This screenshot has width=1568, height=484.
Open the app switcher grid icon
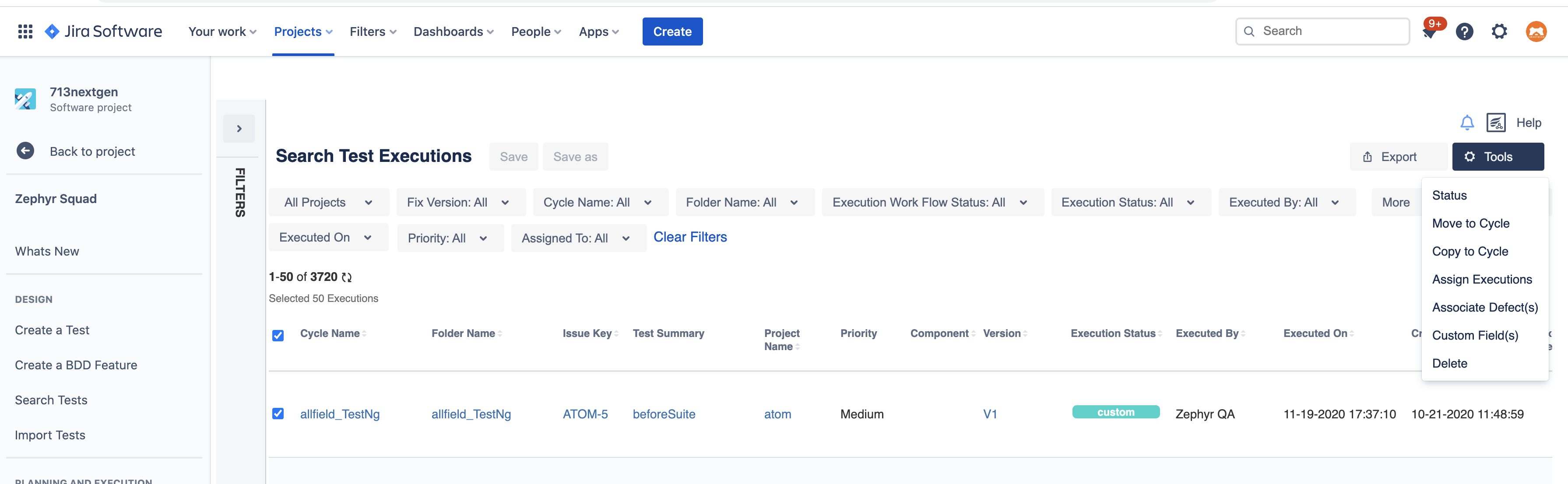coord(25,32)
